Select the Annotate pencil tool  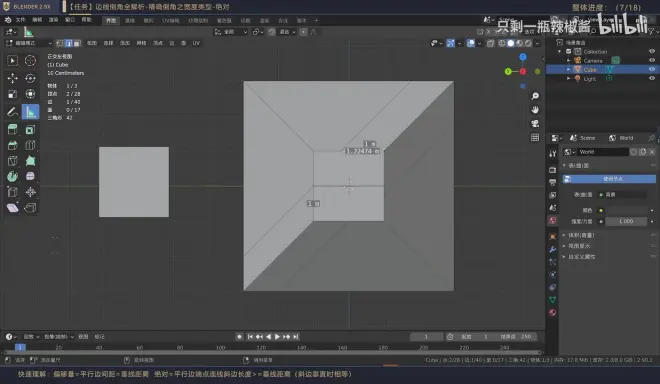coord(12,112)
